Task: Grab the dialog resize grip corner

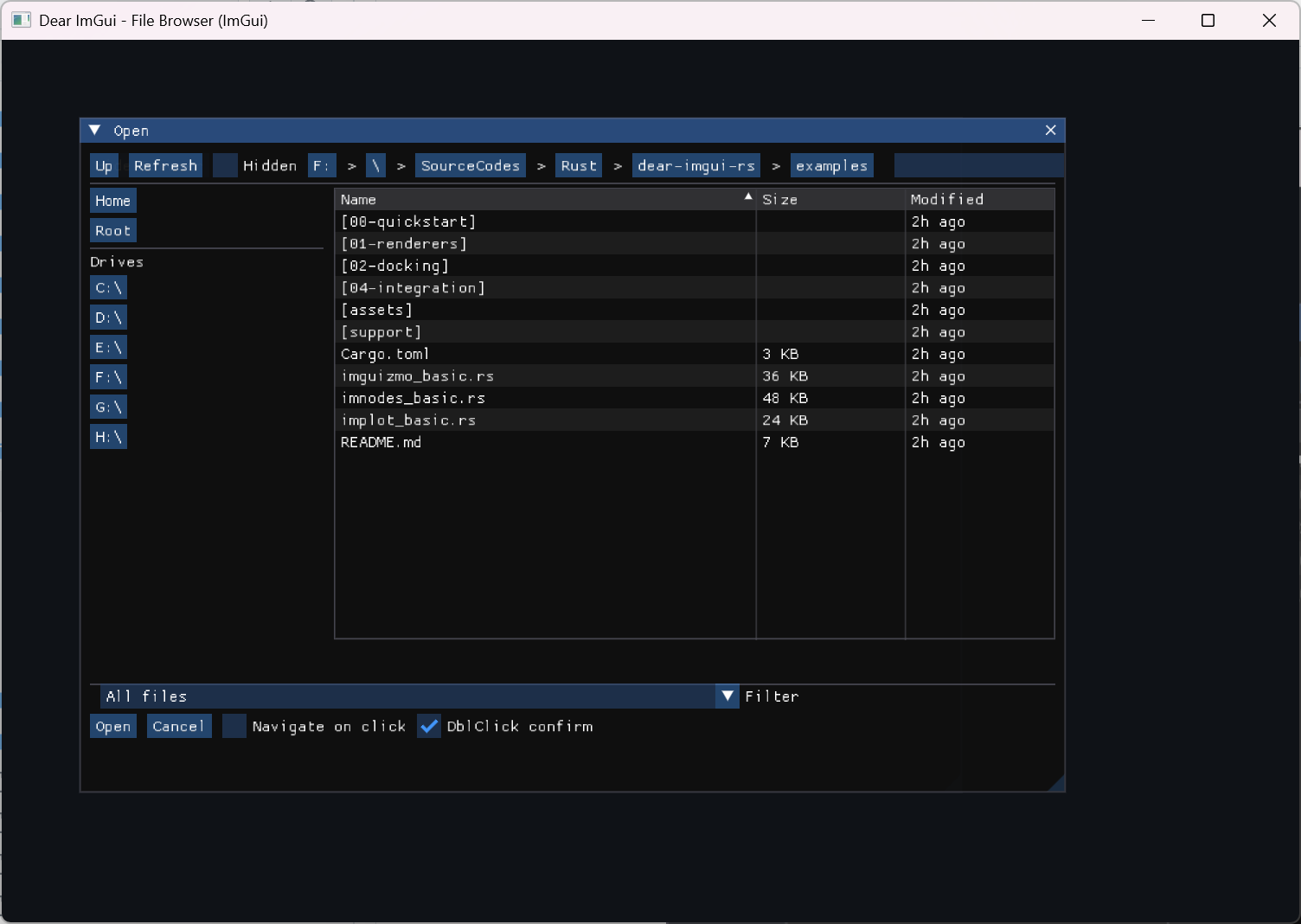Action: 1056,783
